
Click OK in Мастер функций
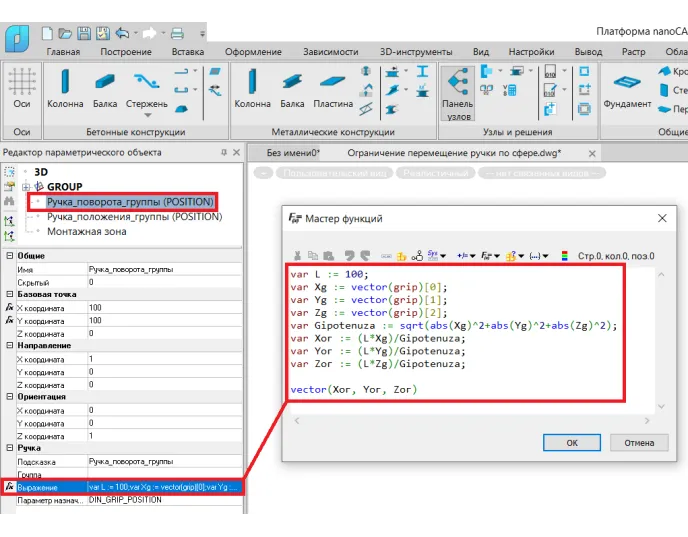pos(572,443)
